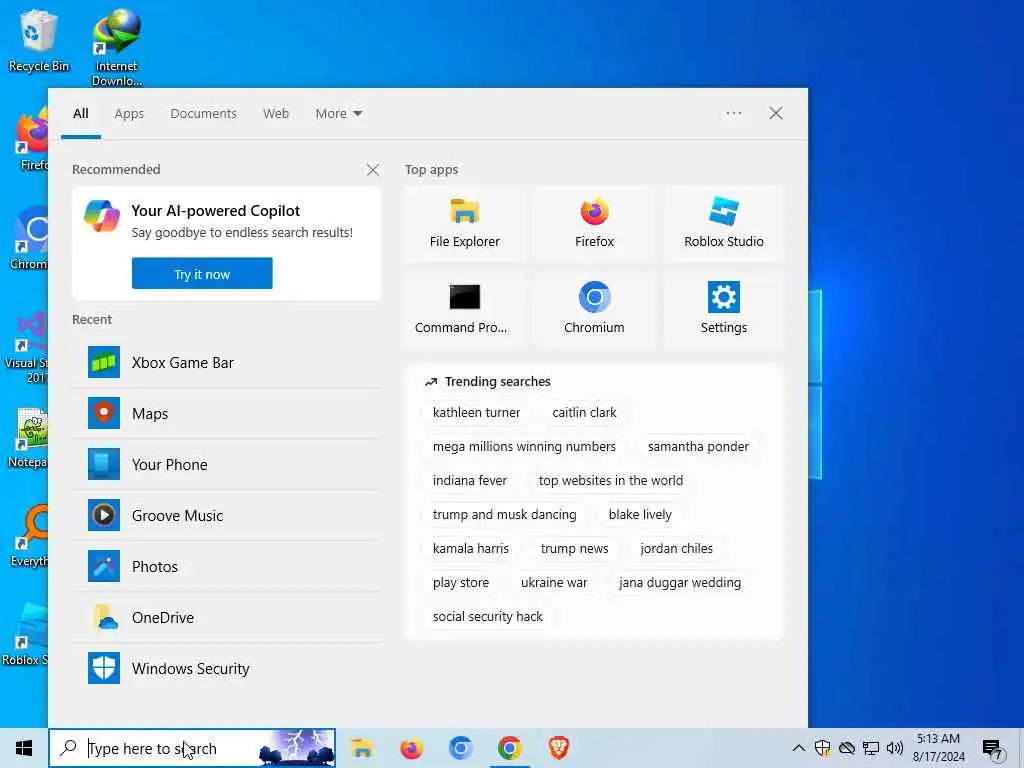1024x768 pixels.
Task: Switch to the Apps tab
Action: (x=129, y=114)
